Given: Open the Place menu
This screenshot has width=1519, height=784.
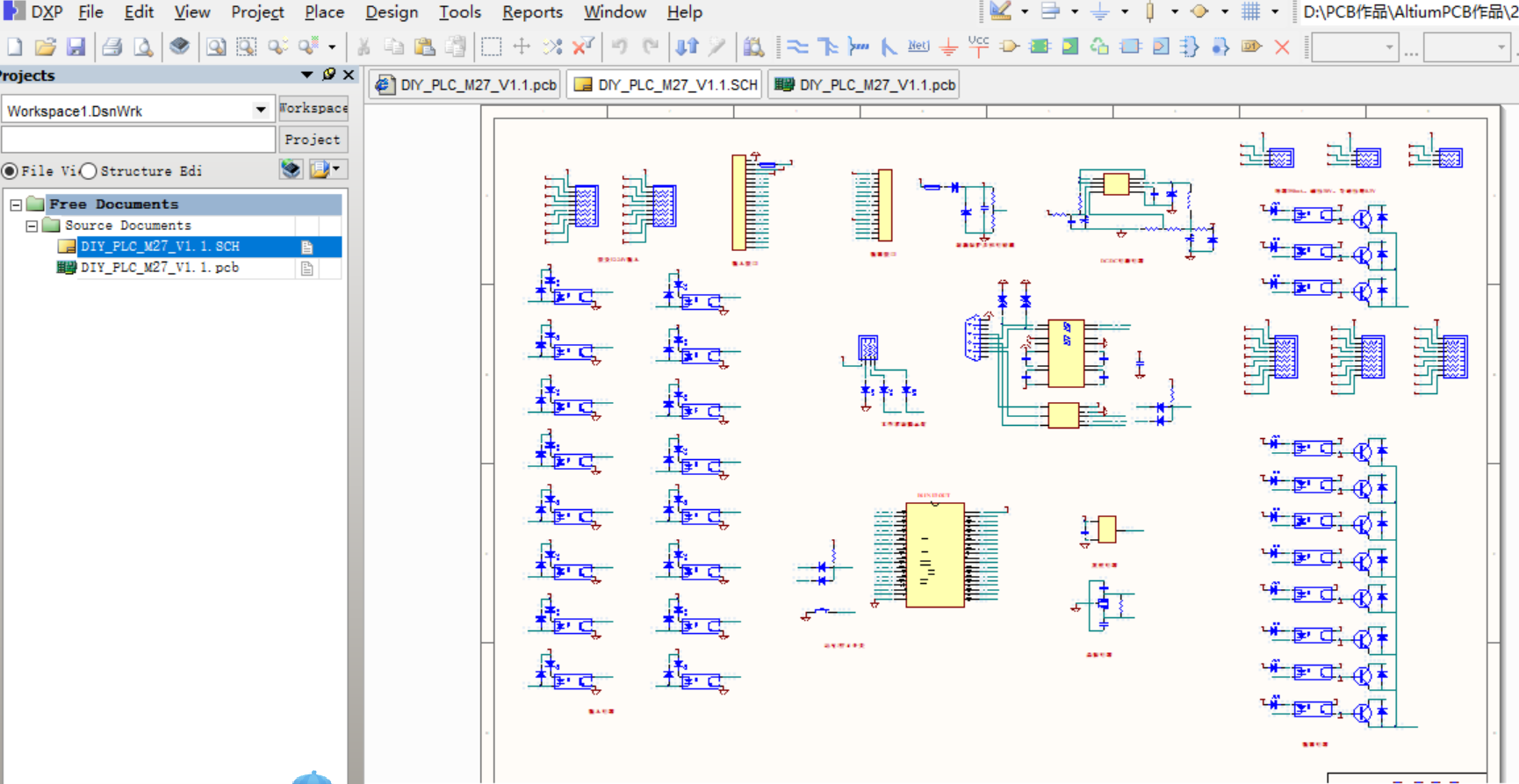Looking at the screenshot, I should pyautogui.click(x=324, y=12).
